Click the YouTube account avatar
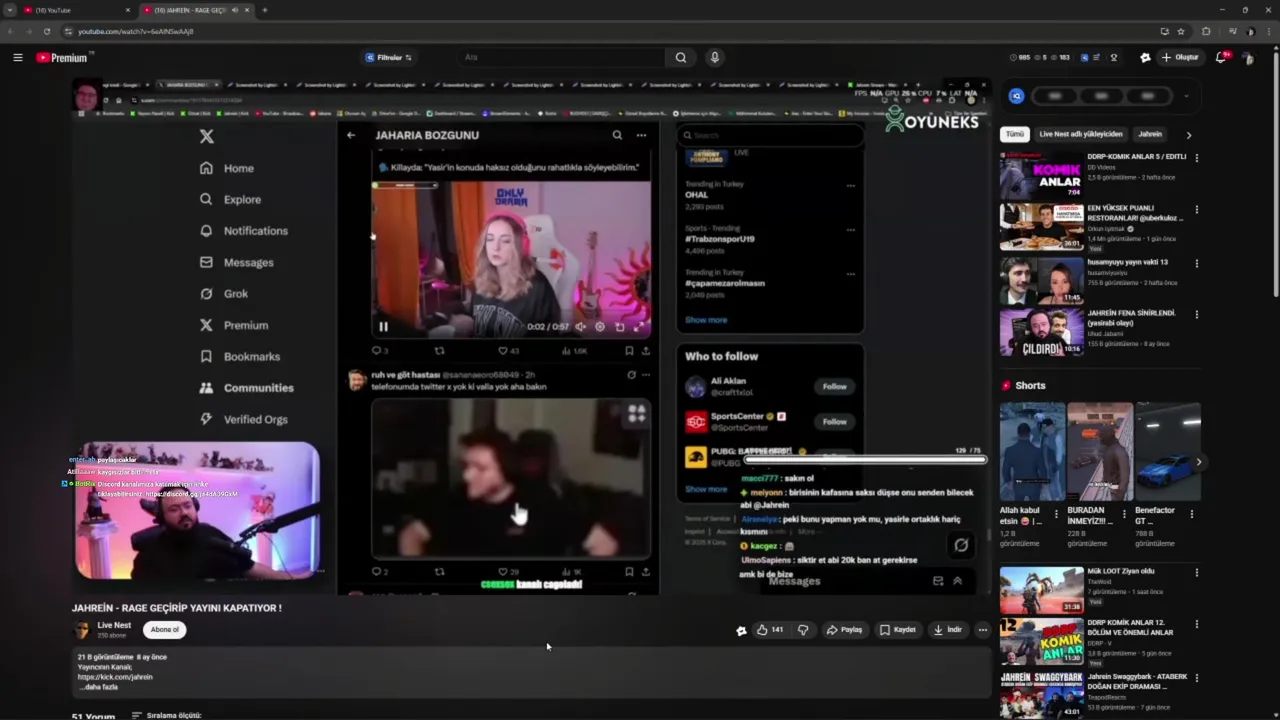1280x720 pixels. (x=1248, y=57)
